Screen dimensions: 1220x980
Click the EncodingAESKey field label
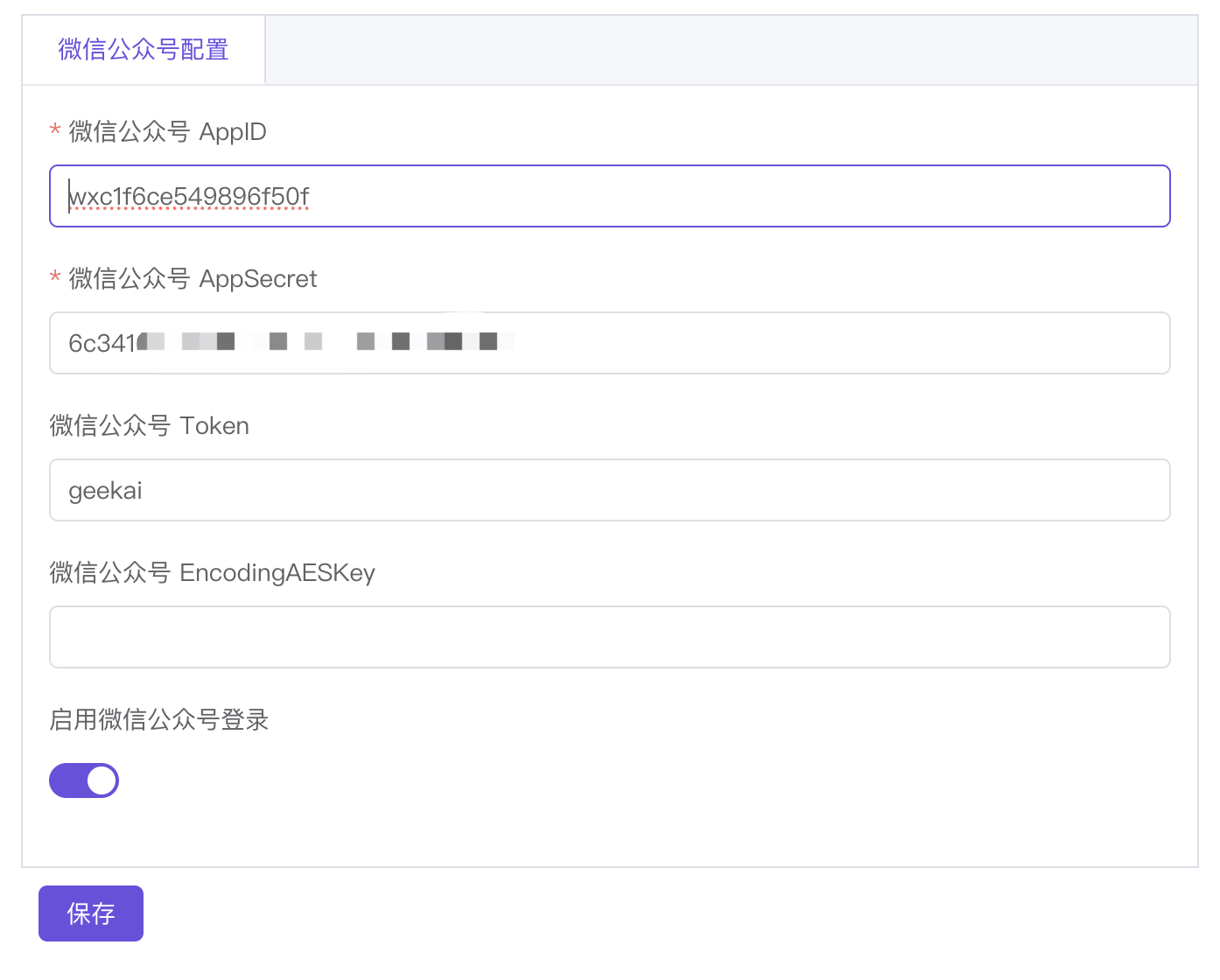click(212, 572)
